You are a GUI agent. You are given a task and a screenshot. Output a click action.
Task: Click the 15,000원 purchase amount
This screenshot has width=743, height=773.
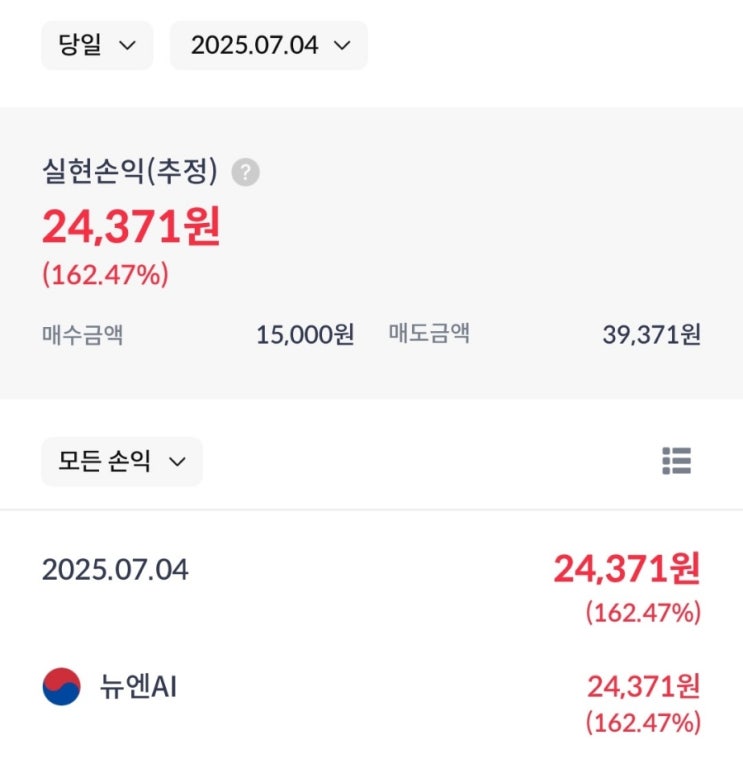pos(305,335)
